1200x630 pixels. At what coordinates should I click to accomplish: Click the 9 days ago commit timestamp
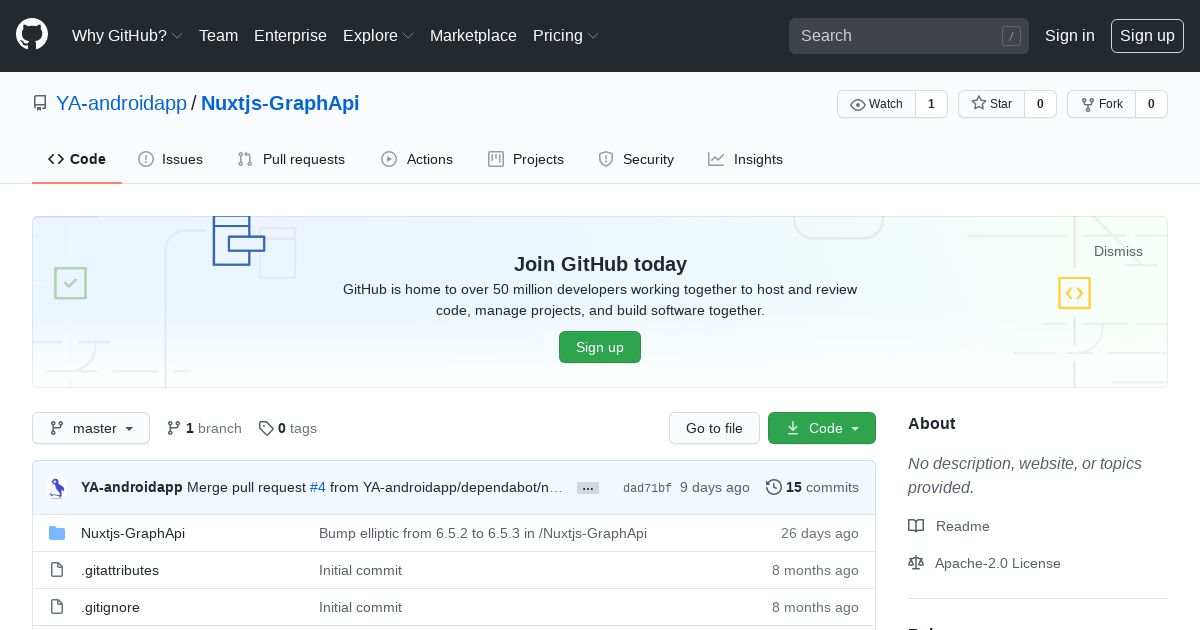point(715,487)
